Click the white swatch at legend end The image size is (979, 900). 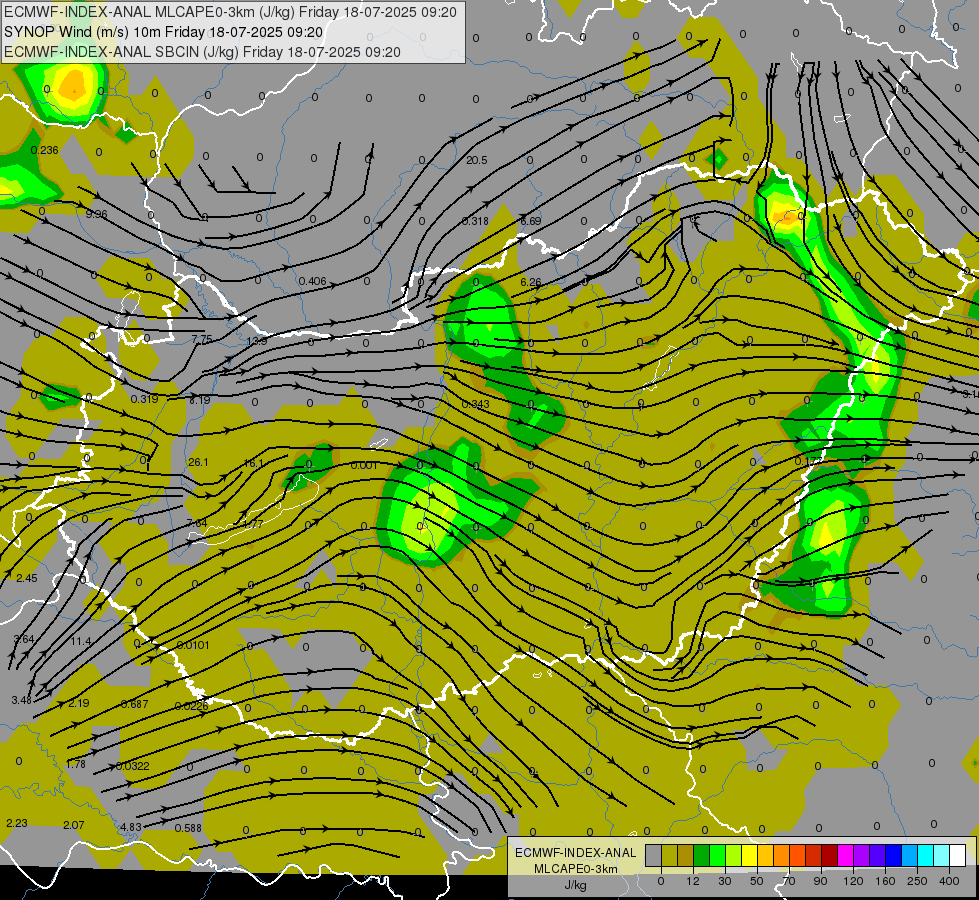click(x=958, y=855)
